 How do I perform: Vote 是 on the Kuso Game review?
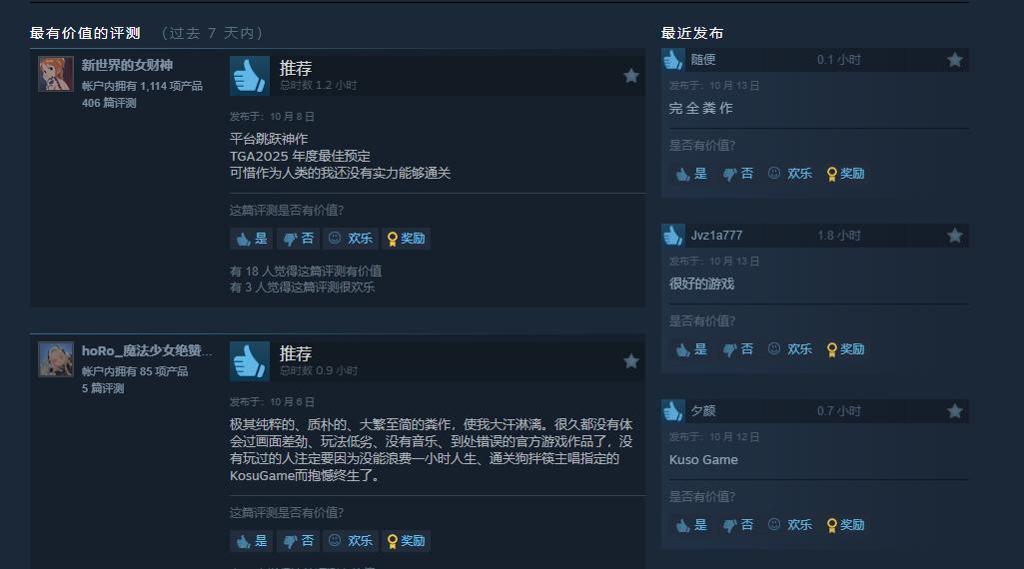[691, 525]
